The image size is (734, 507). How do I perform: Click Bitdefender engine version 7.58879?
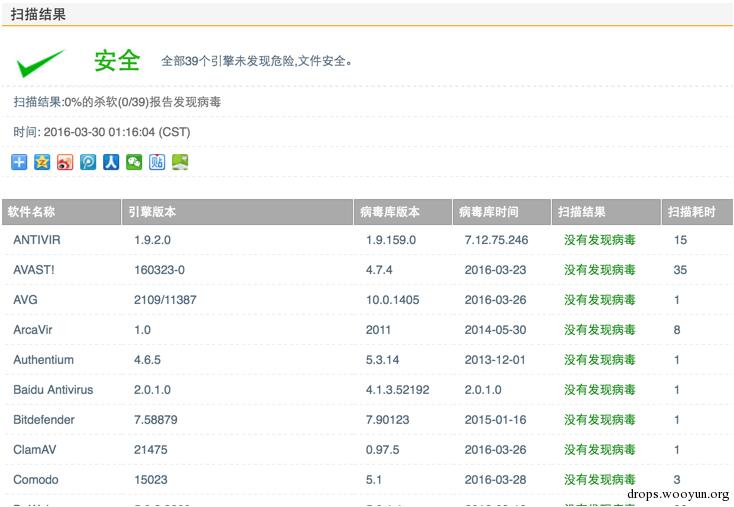156,420
